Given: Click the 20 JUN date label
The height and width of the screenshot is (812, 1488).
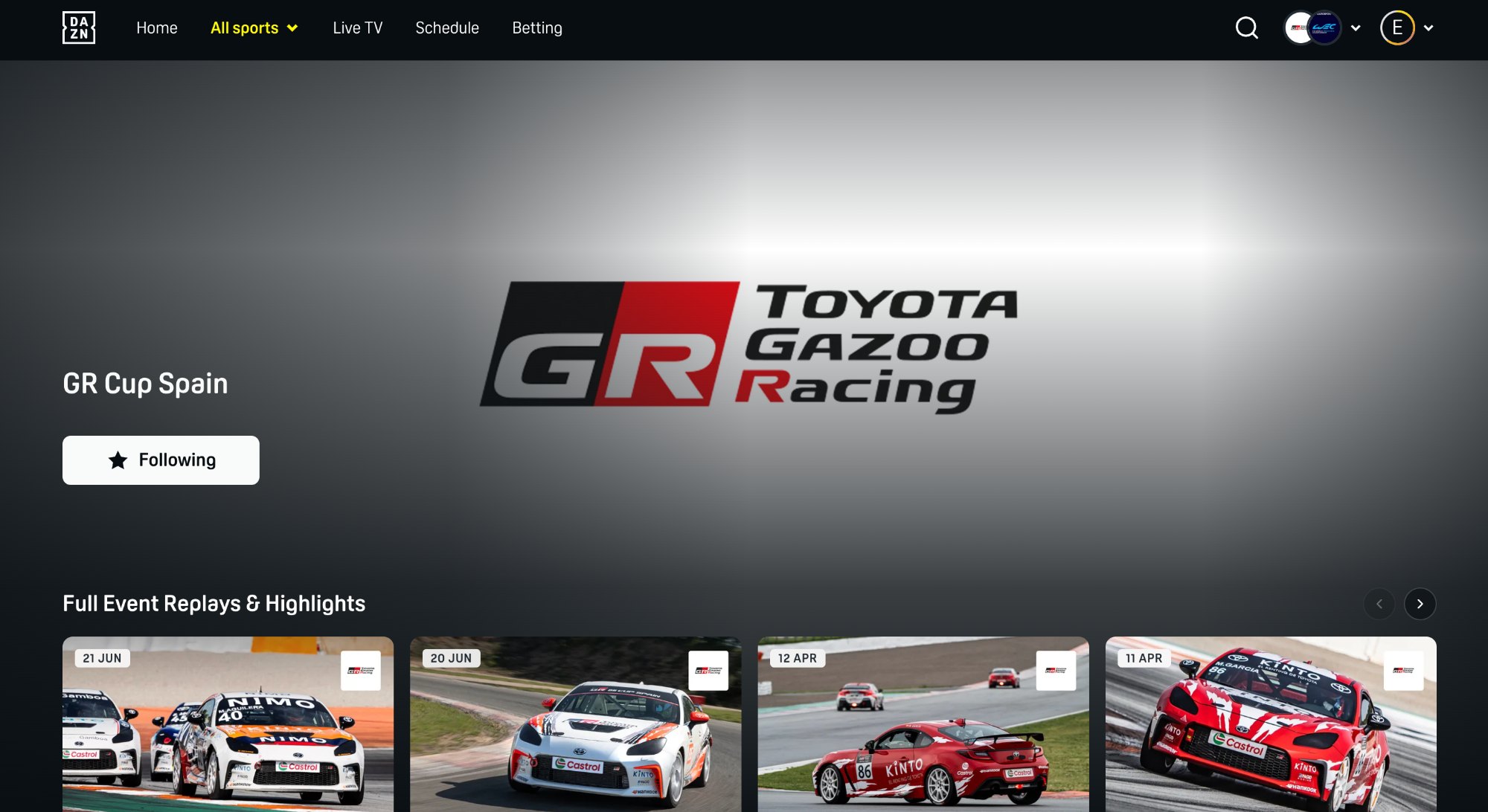Looking at the screenshot, I should pos(451,658).
